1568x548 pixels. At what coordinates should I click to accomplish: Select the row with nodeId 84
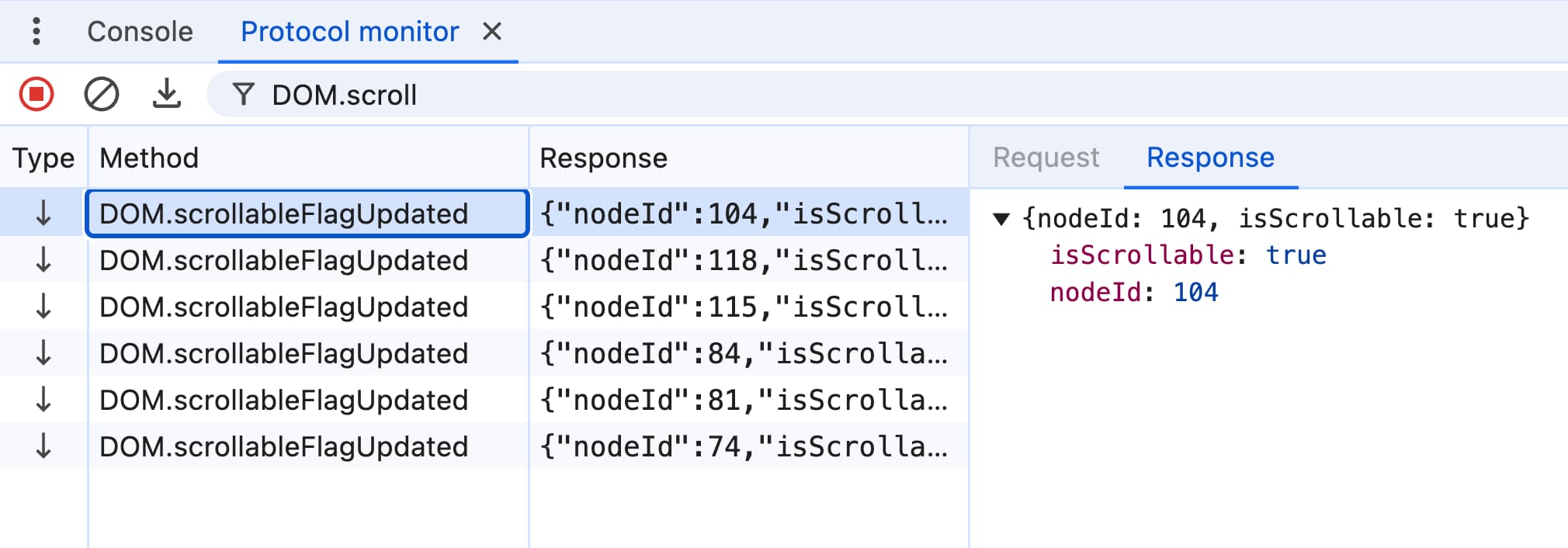click(x=310, y=353)
